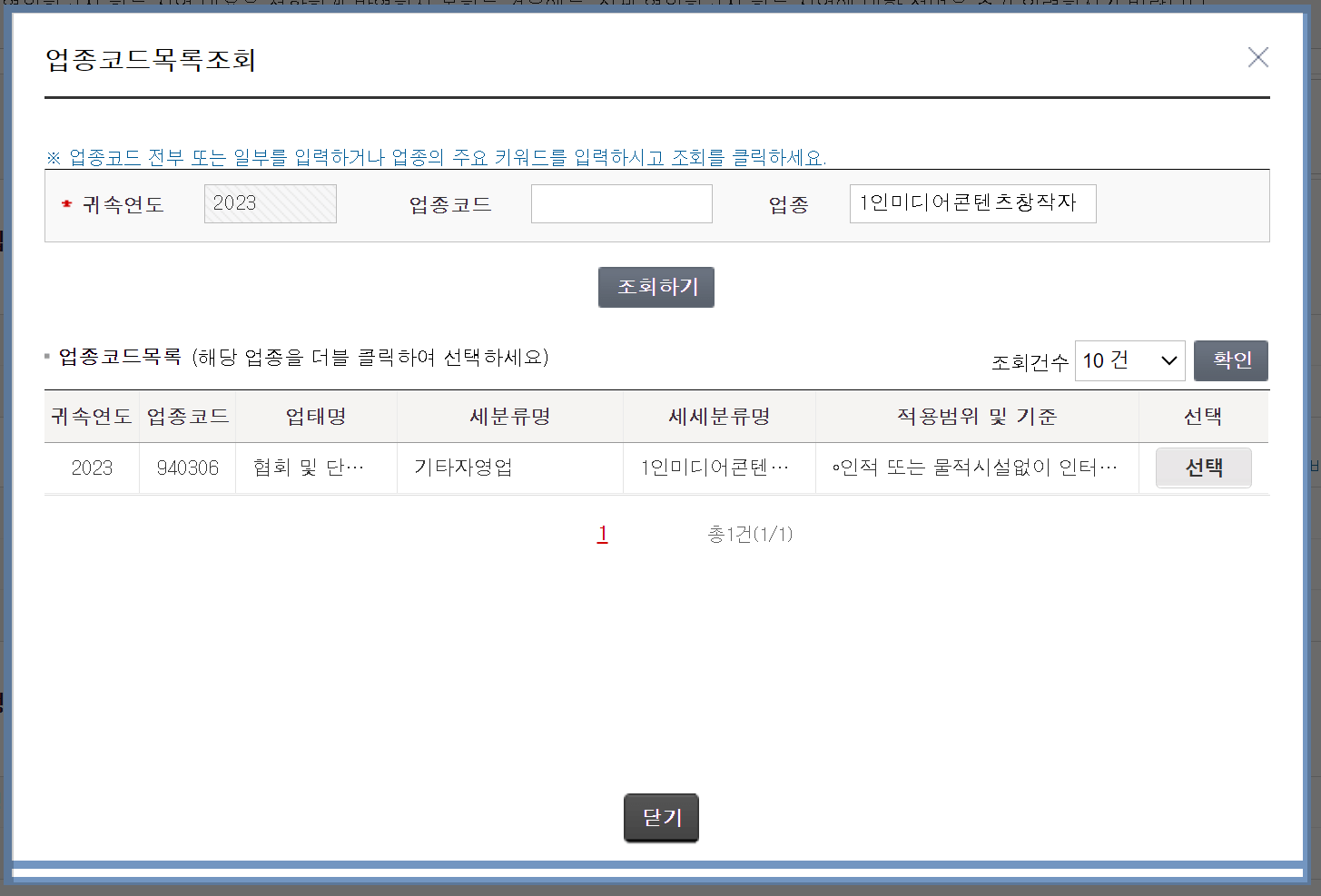Click the 조회하기 search button

[656, 287]
